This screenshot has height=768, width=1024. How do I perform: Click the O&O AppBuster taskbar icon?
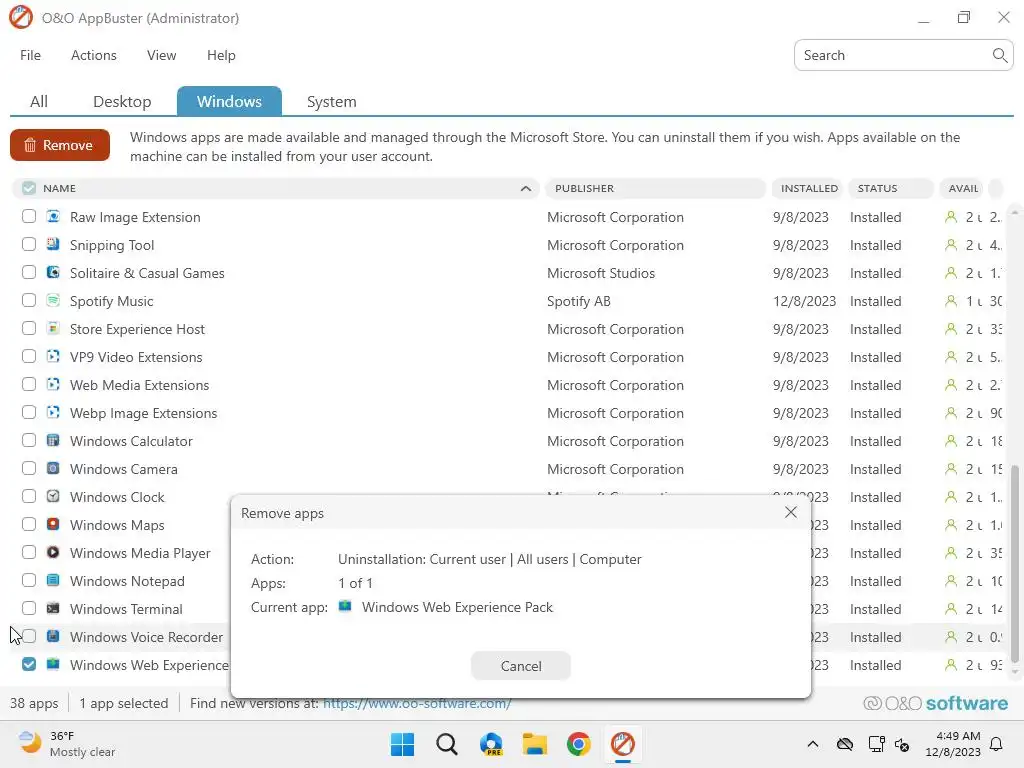tap(622, 744)
